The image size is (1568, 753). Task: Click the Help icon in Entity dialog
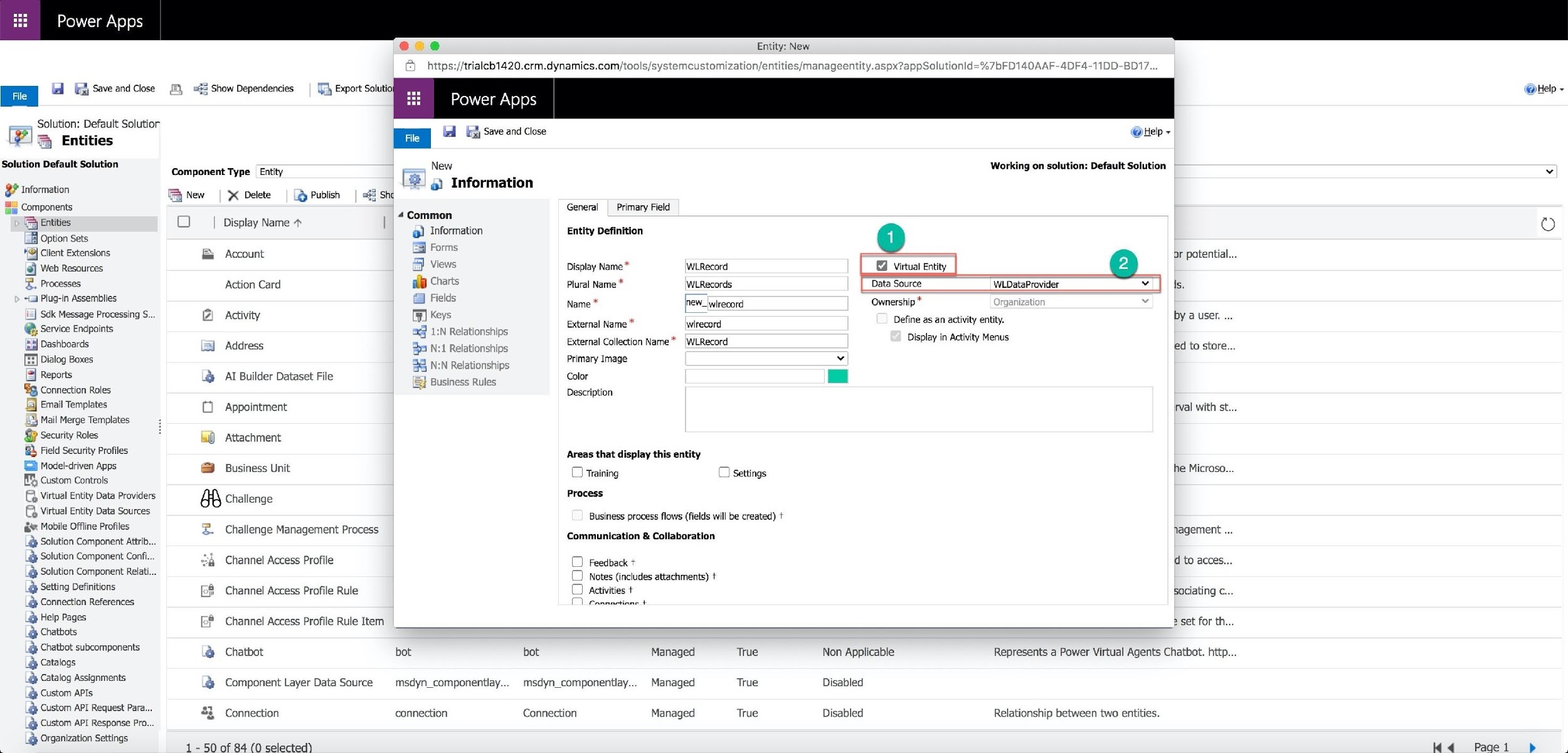[x=1136, y=132]
